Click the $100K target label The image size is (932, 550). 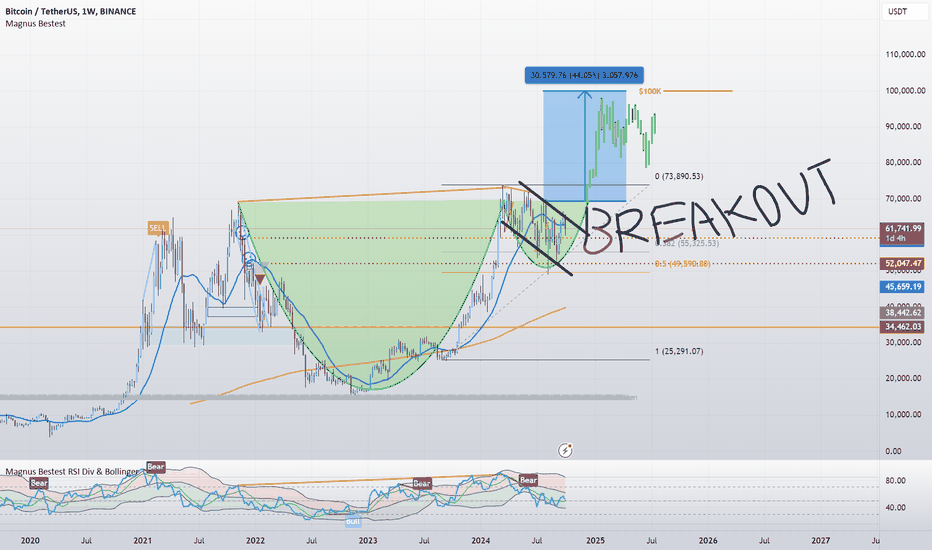[650, 91]
